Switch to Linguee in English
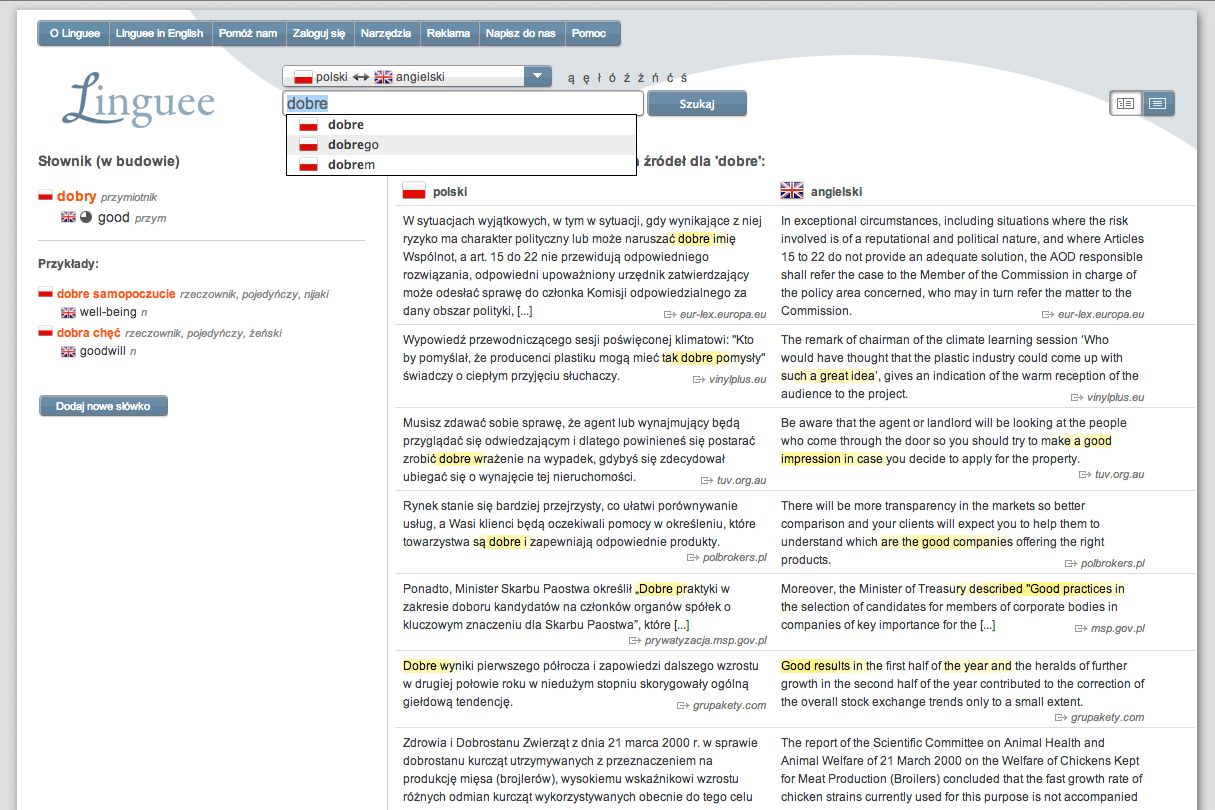The image size is (1215, 810). tap(159, 33)
